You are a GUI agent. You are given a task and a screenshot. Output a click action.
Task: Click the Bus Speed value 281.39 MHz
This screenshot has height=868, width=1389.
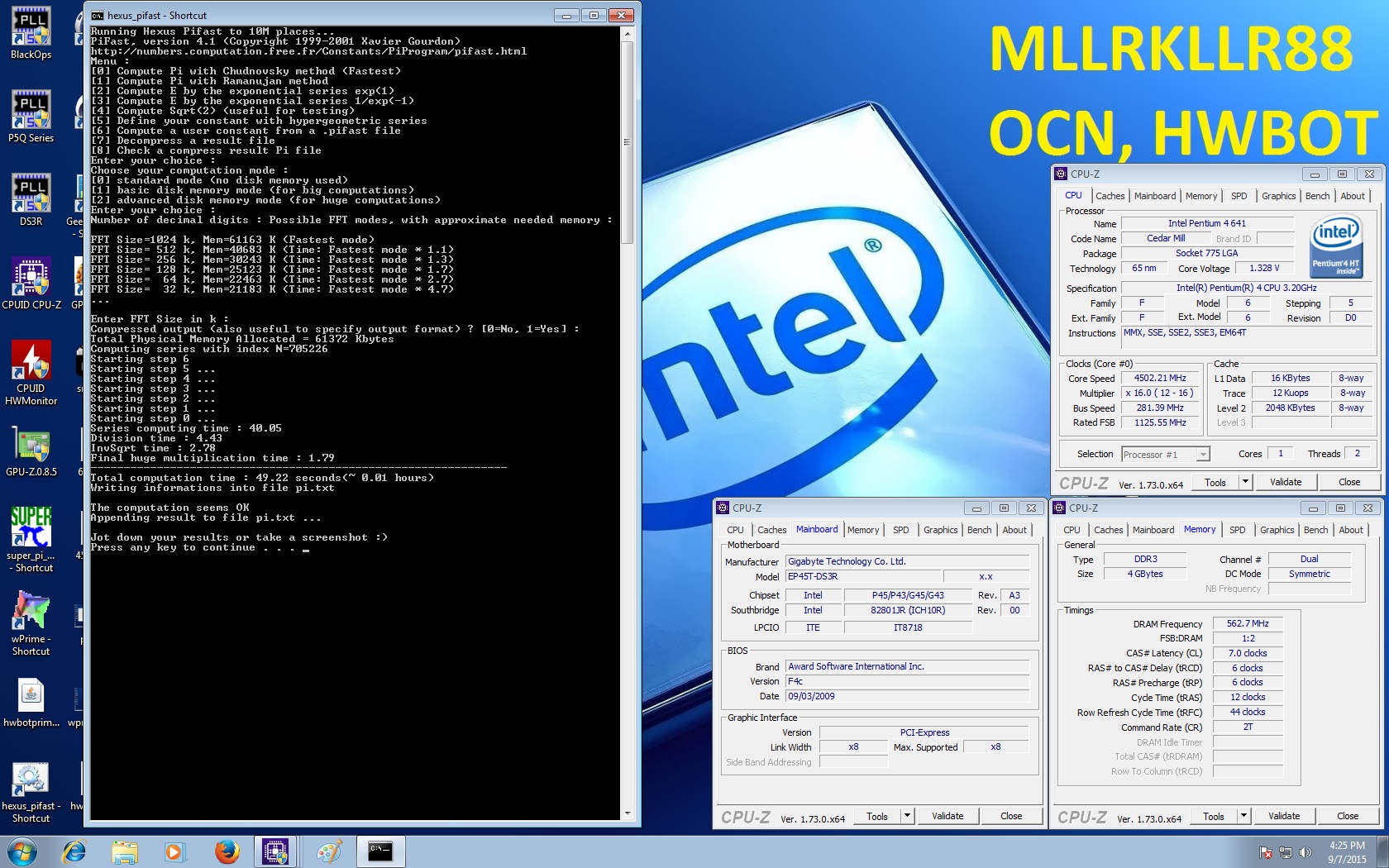1160,408
